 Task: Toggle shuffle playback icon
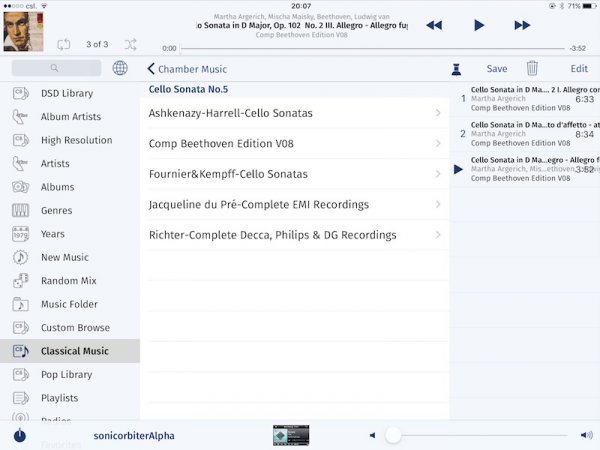(131, 44)
